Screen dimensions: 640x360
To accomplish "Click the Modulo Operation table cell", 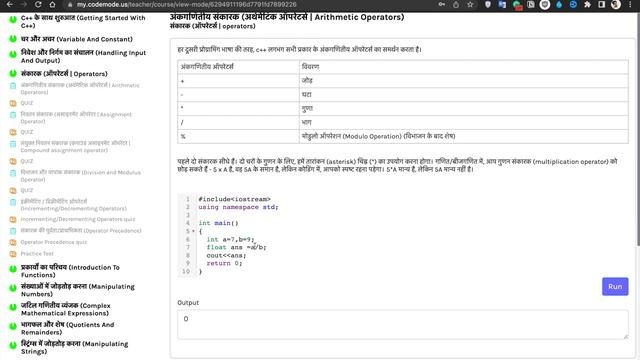I will click(x=464, y=136).
